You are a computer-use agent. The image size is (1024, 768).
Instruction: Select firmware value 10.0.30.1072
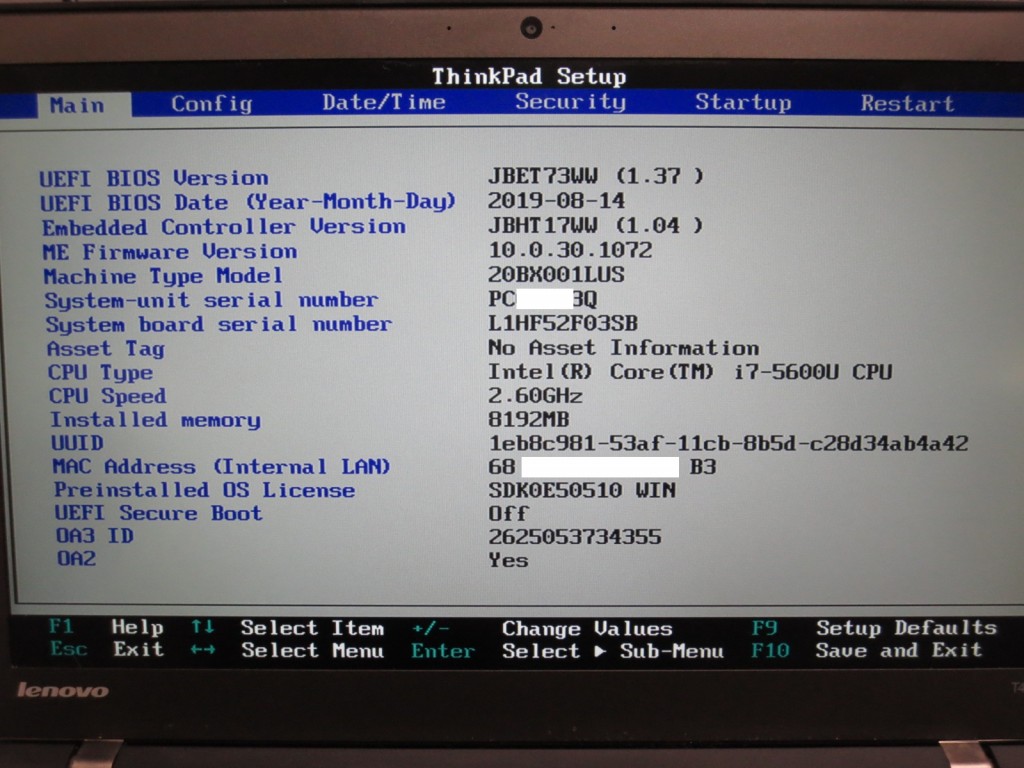pos(570,249)
